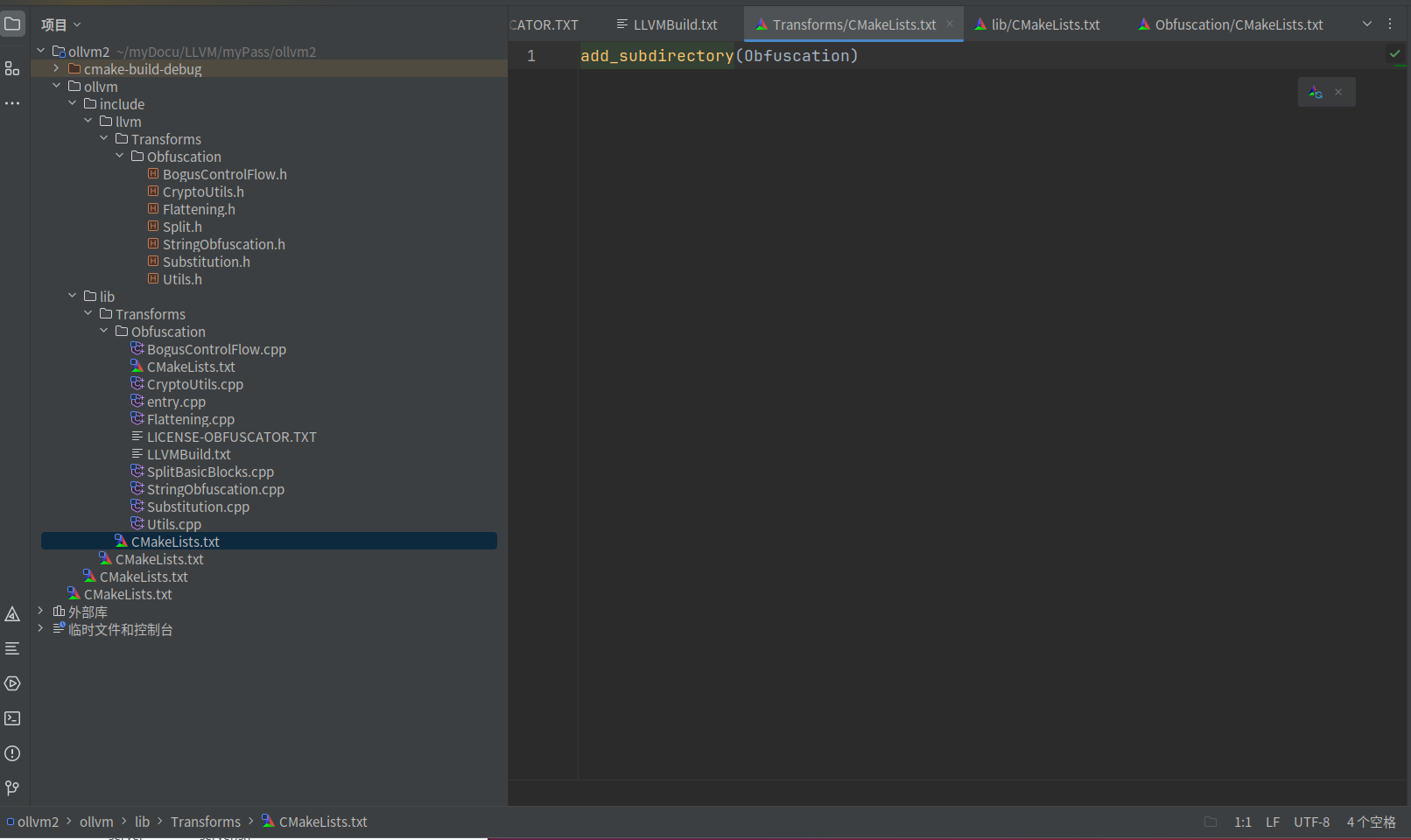The height and width of the screenshot is (840, 1411).
Task: Click Transforms in the breadcrumb bar
Action: pos(206,822)
